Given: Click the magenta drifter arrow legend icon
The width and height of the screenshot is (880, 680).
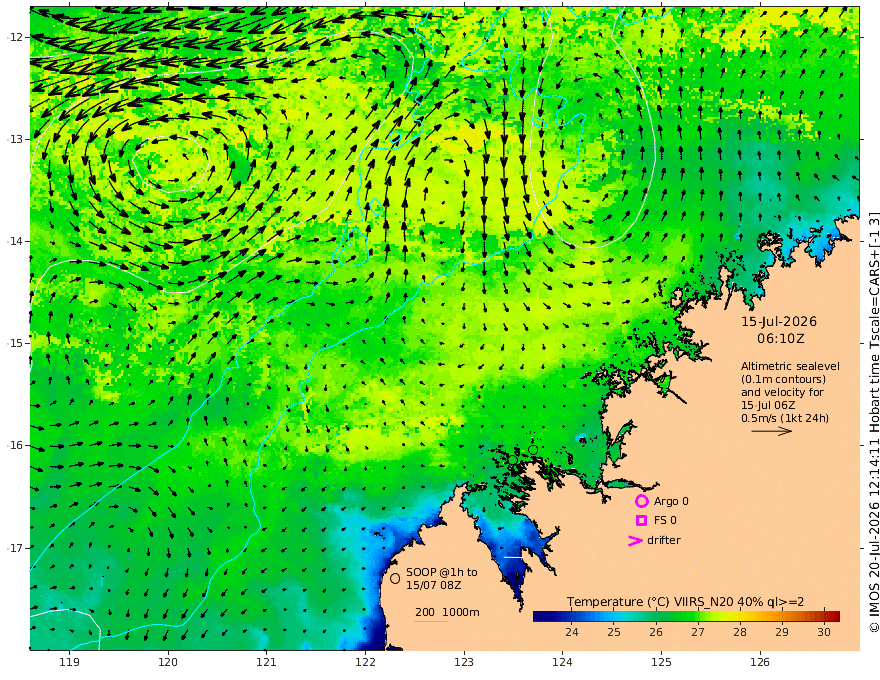Looking at the screenshot, I should tap(635, 541).
